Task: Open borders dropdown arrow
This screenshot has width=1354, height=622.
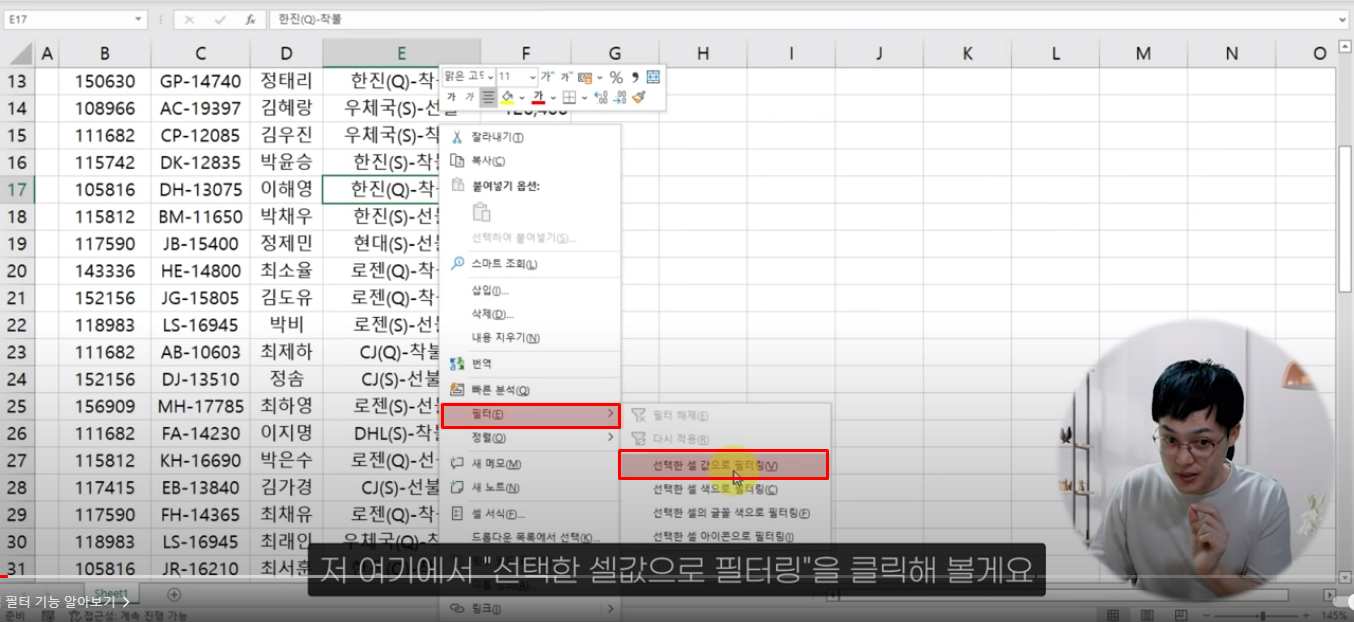Action: (584, 97)
